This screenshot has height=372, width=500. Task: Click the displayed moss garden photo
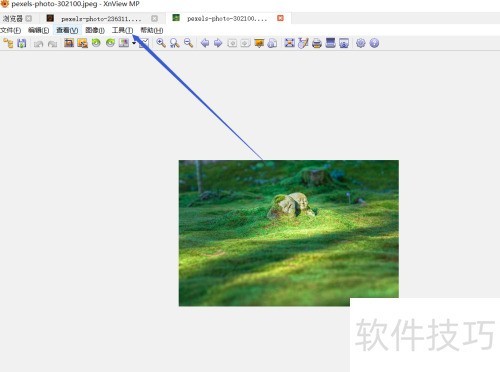[289, 233]
